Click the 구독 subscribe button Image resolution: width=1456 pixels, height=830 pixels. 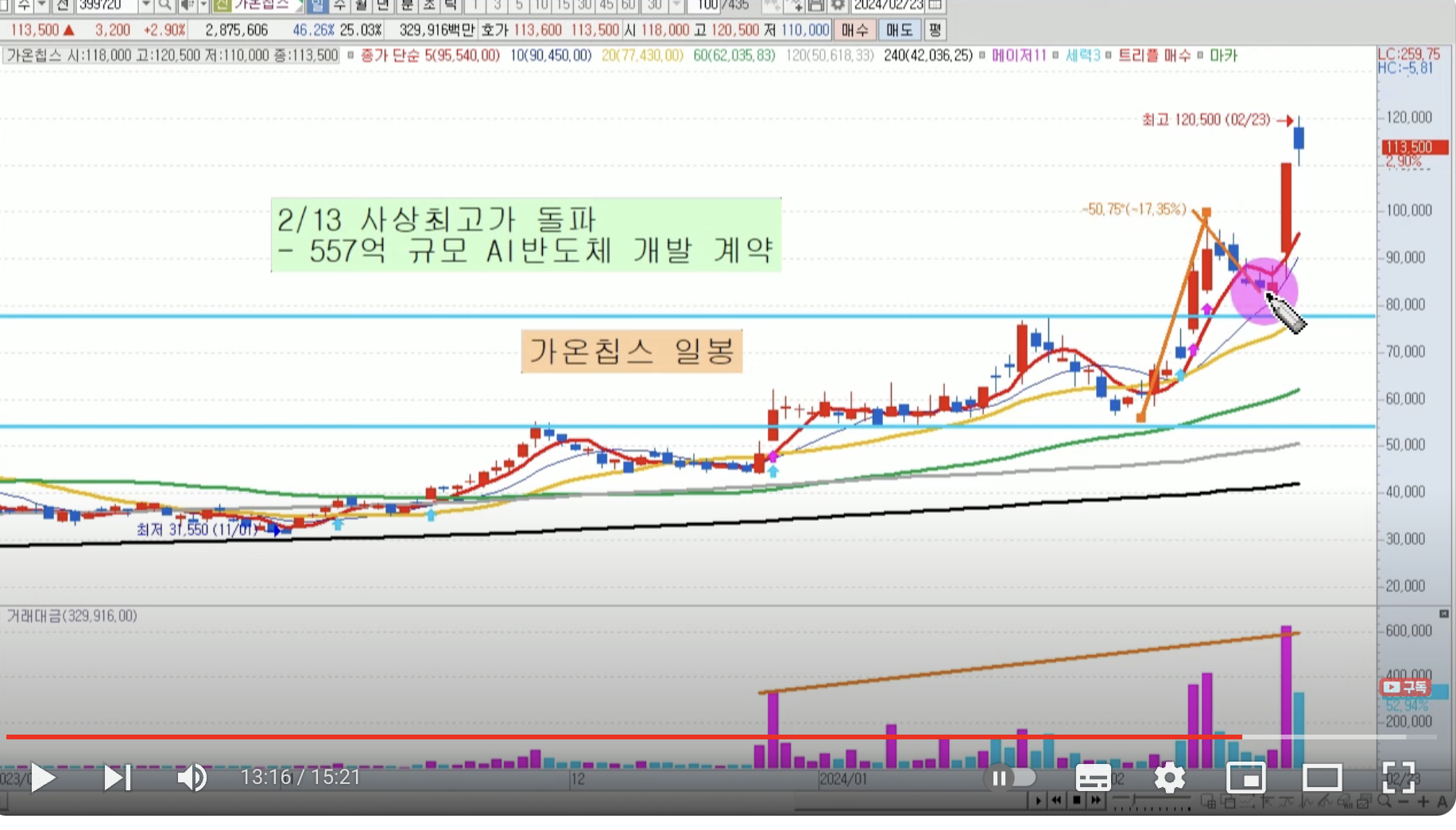[1405, 687]
